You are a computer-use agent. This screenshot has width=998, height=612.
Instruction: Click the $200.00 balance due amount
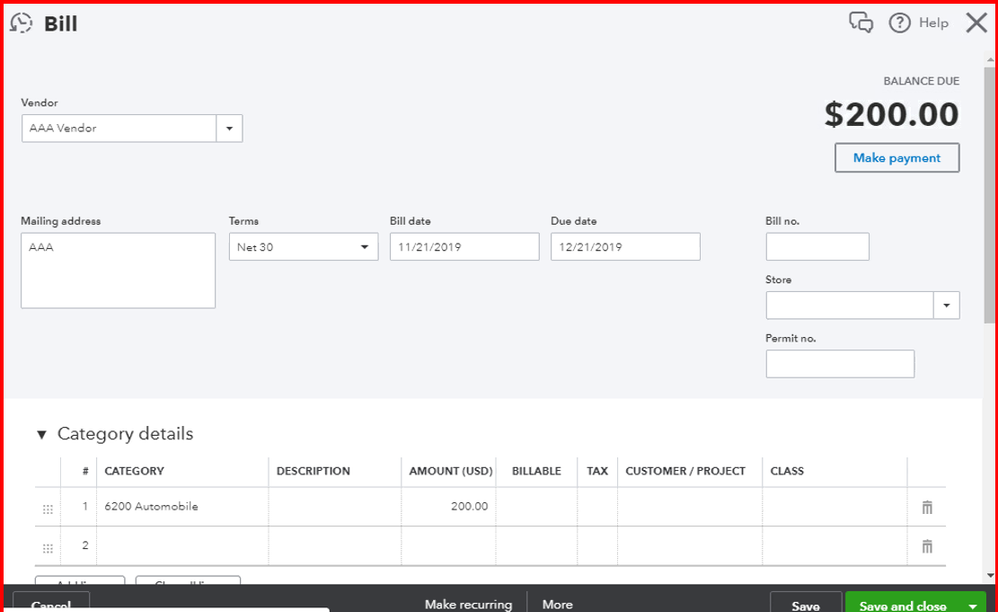point(892,115)
